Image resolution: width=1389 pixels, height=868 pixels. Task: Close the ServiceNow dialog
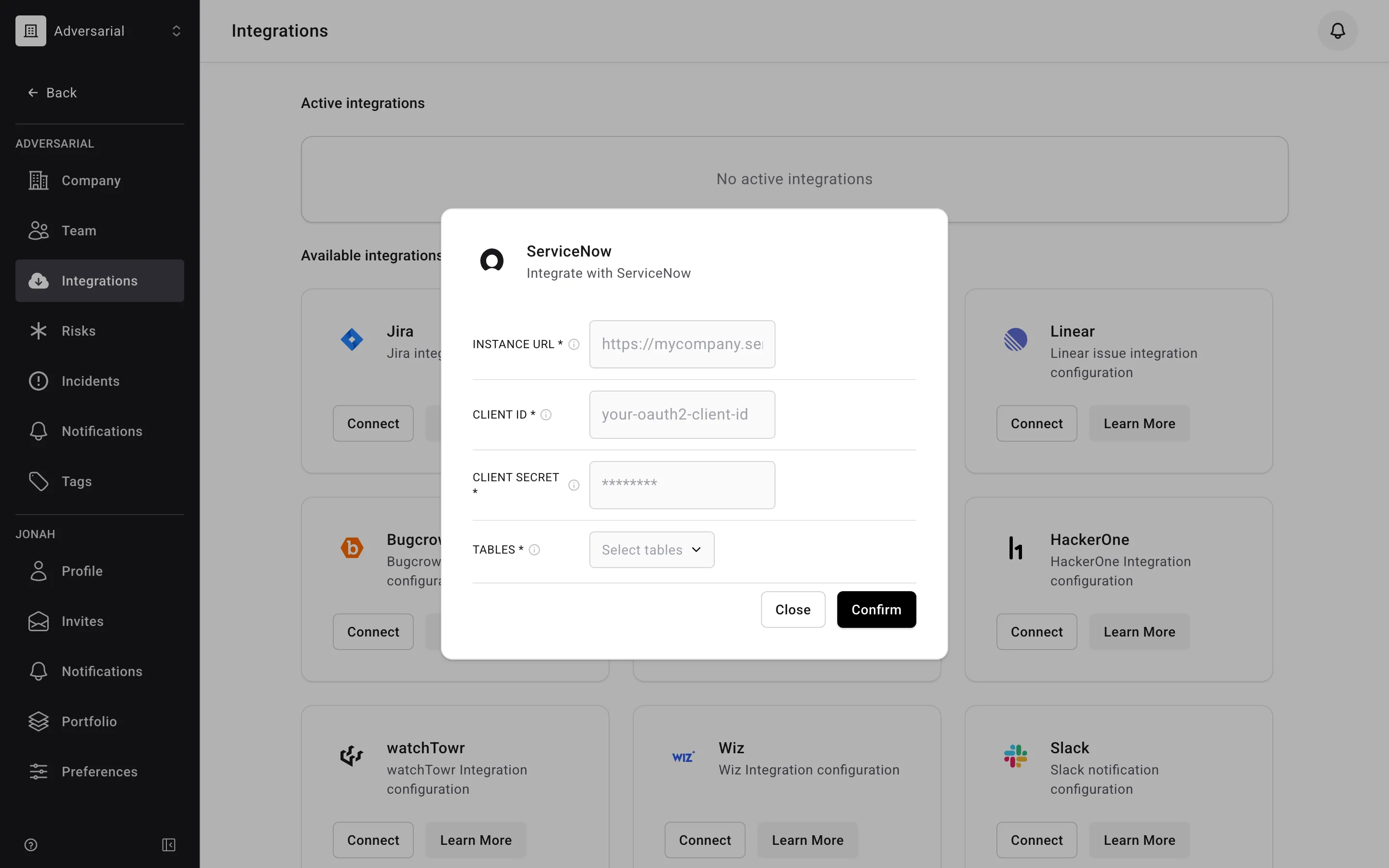click(793, 610)
